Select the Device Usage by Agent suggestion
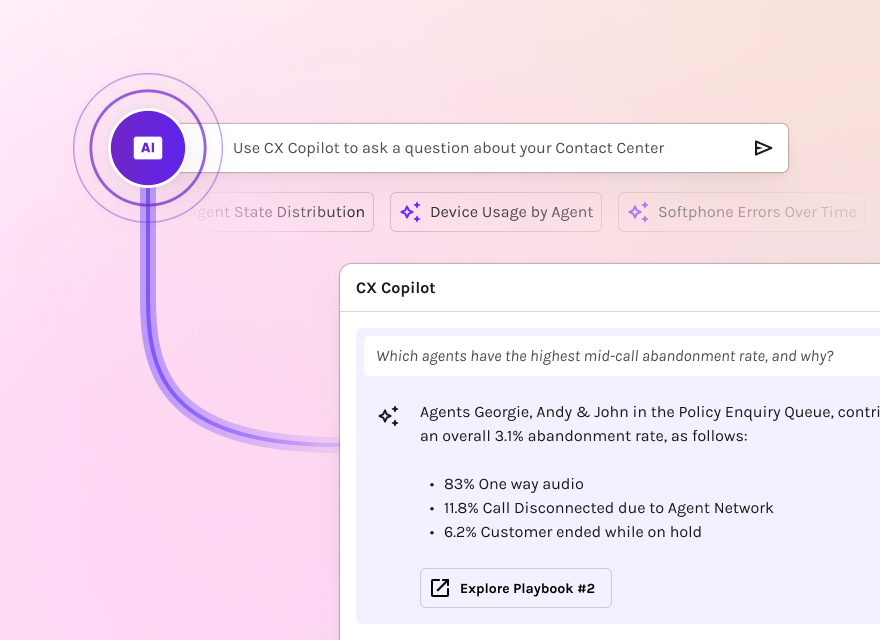Image resolution: width=880 pixels, height=640 pixels. (x=496, y=212)
